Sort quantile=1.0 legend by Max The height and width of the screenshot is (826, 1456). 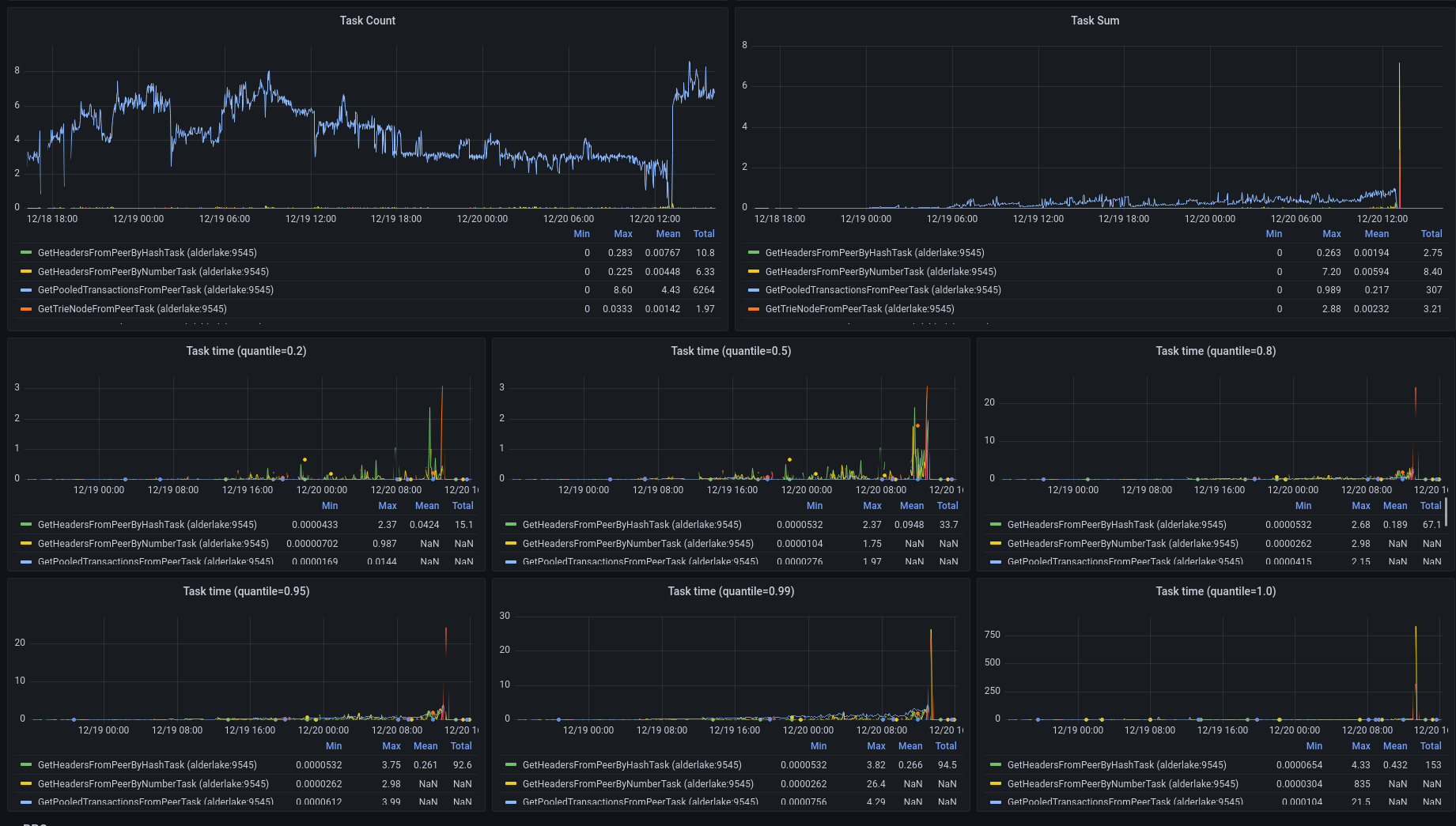coord(1361,746)
